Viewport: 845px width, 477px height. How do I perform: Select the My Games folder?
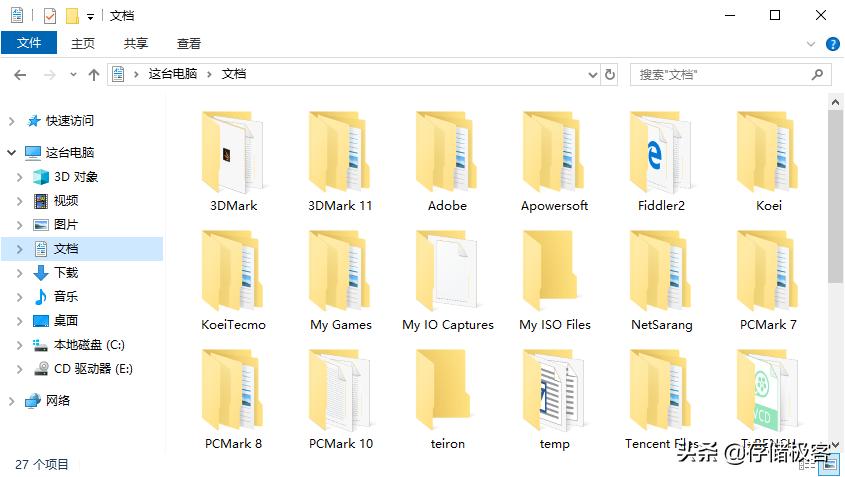point(340,281)
